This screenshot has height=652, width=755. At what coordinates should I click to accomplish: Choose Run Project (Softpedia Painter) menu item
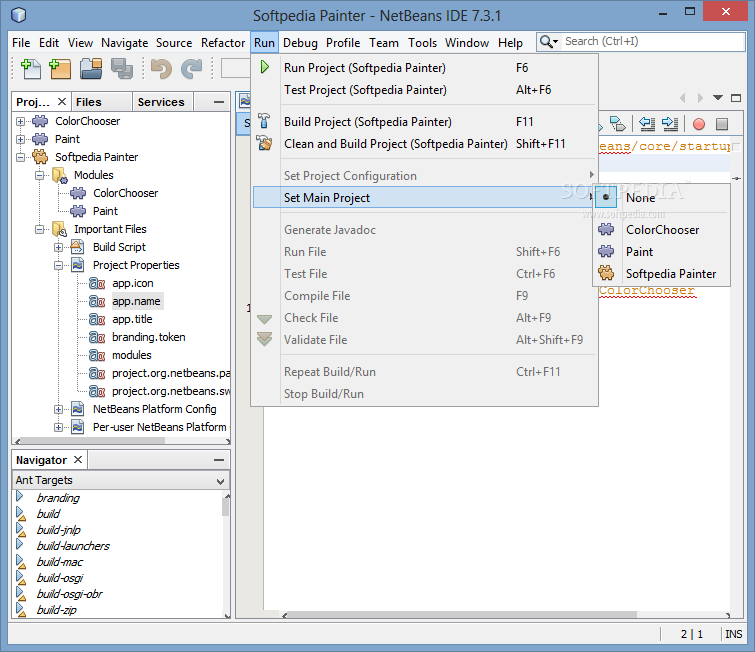point(425,67)
